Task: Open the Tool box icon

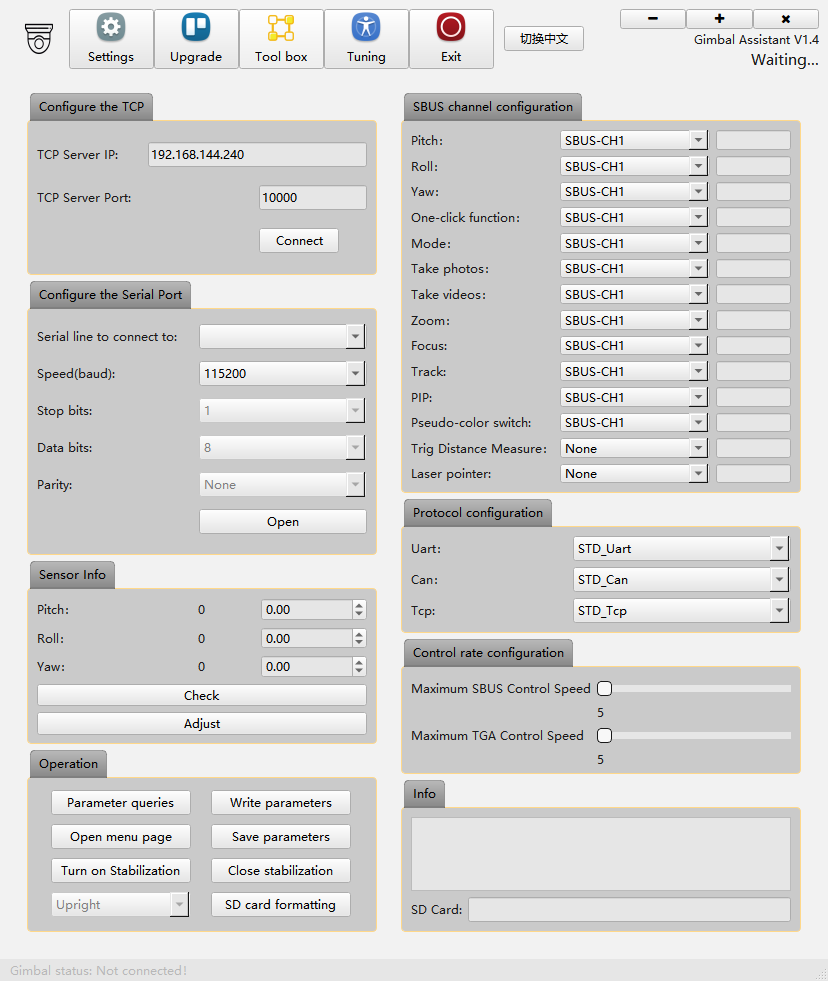Action: point(281,29)
